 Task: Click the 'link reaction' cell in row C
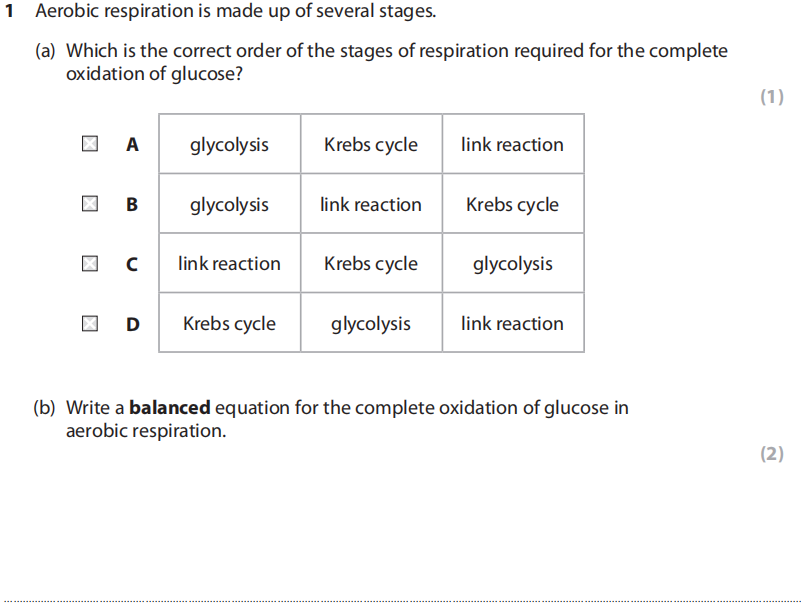(x=229, y=264)
